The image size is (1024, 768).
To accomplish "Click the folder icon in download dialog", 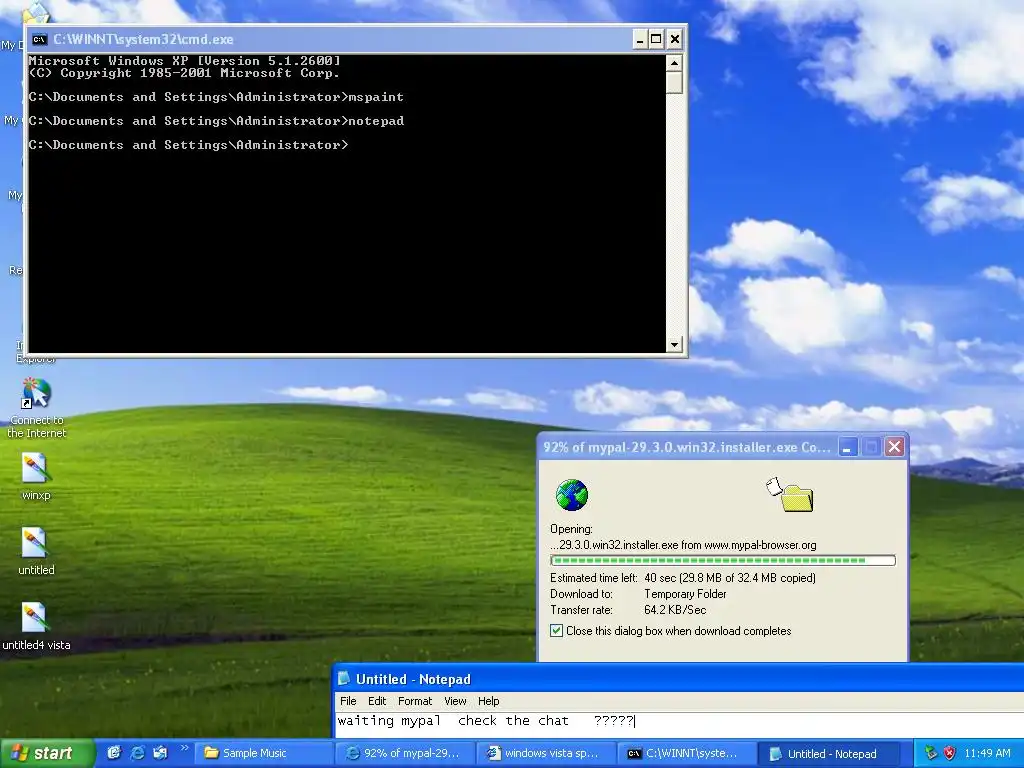I will pyautogui.click(x=797, y=498).
